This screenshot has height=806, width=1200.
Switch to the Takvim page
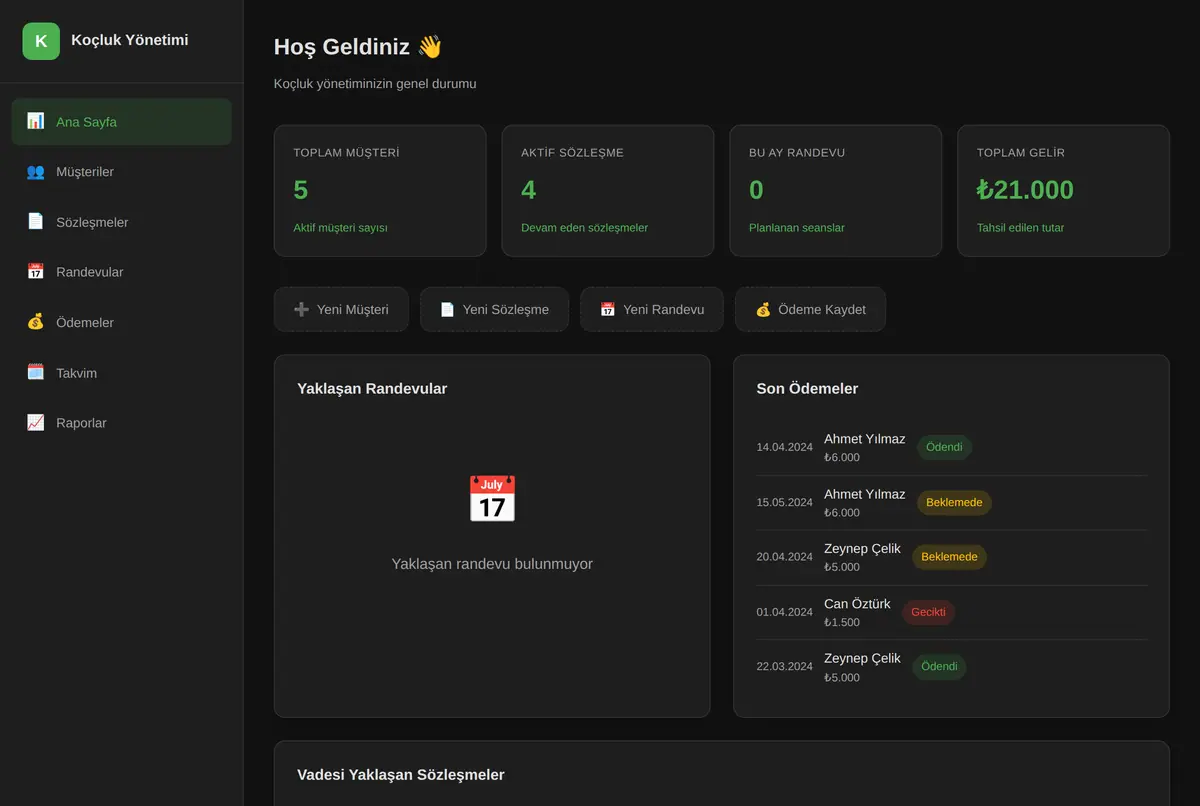122,373
